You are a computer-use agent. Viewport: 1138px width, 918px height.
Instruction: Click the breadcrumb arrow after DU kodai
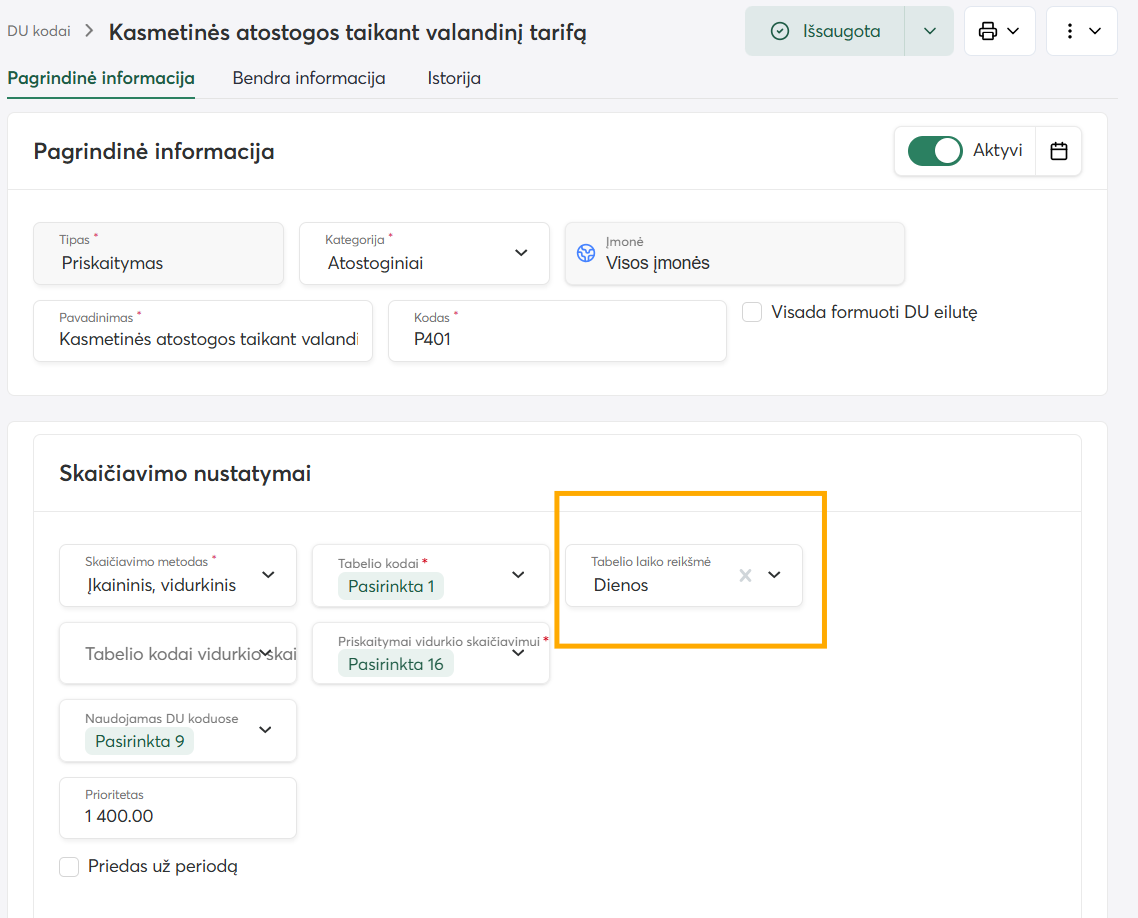[89, 30]
